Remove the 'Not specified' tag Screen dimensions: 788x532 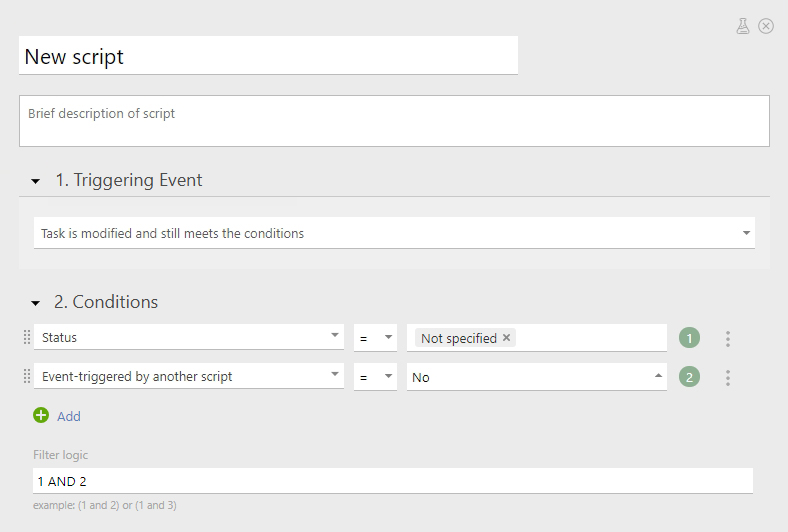point(507,338)
